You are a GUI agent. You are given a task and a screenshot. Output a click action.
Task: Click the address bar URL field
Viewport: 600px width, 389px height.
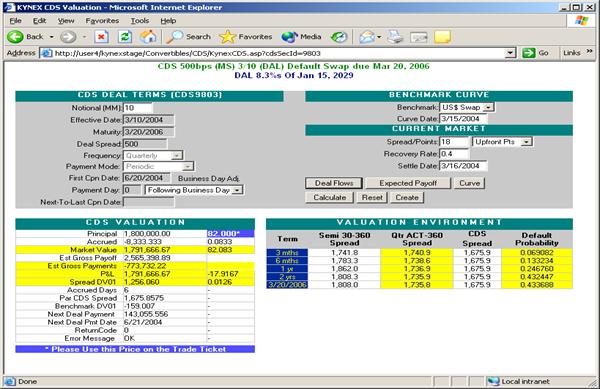tap(279, 53)
